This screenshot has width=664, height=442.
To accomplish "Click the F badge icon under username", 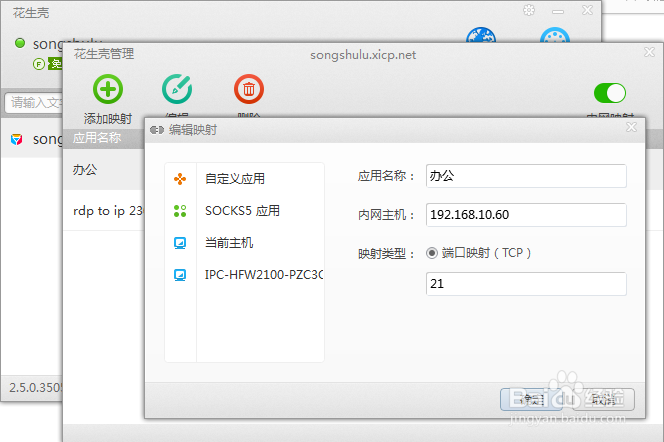I will (39, 64).
